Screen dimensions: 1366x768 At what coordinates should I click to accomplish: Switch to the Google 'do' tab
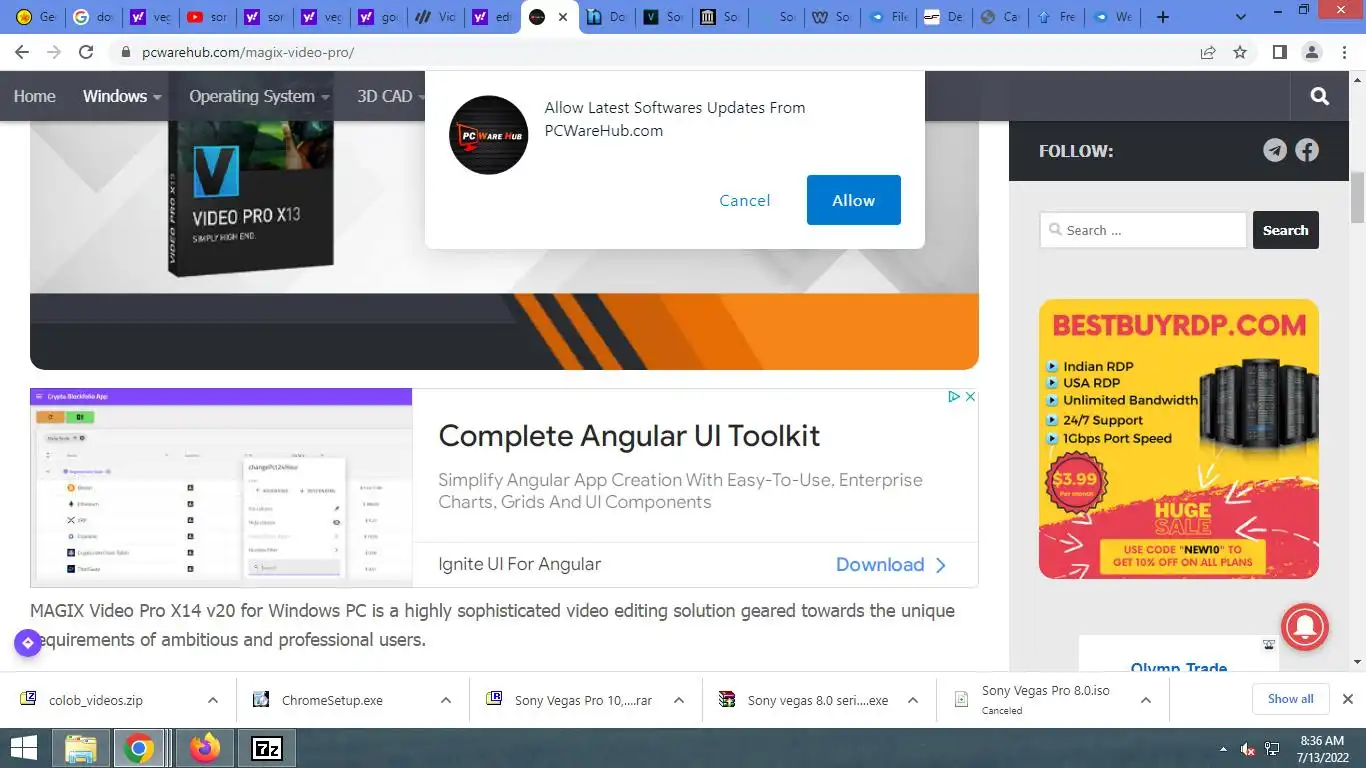point(94,17)
